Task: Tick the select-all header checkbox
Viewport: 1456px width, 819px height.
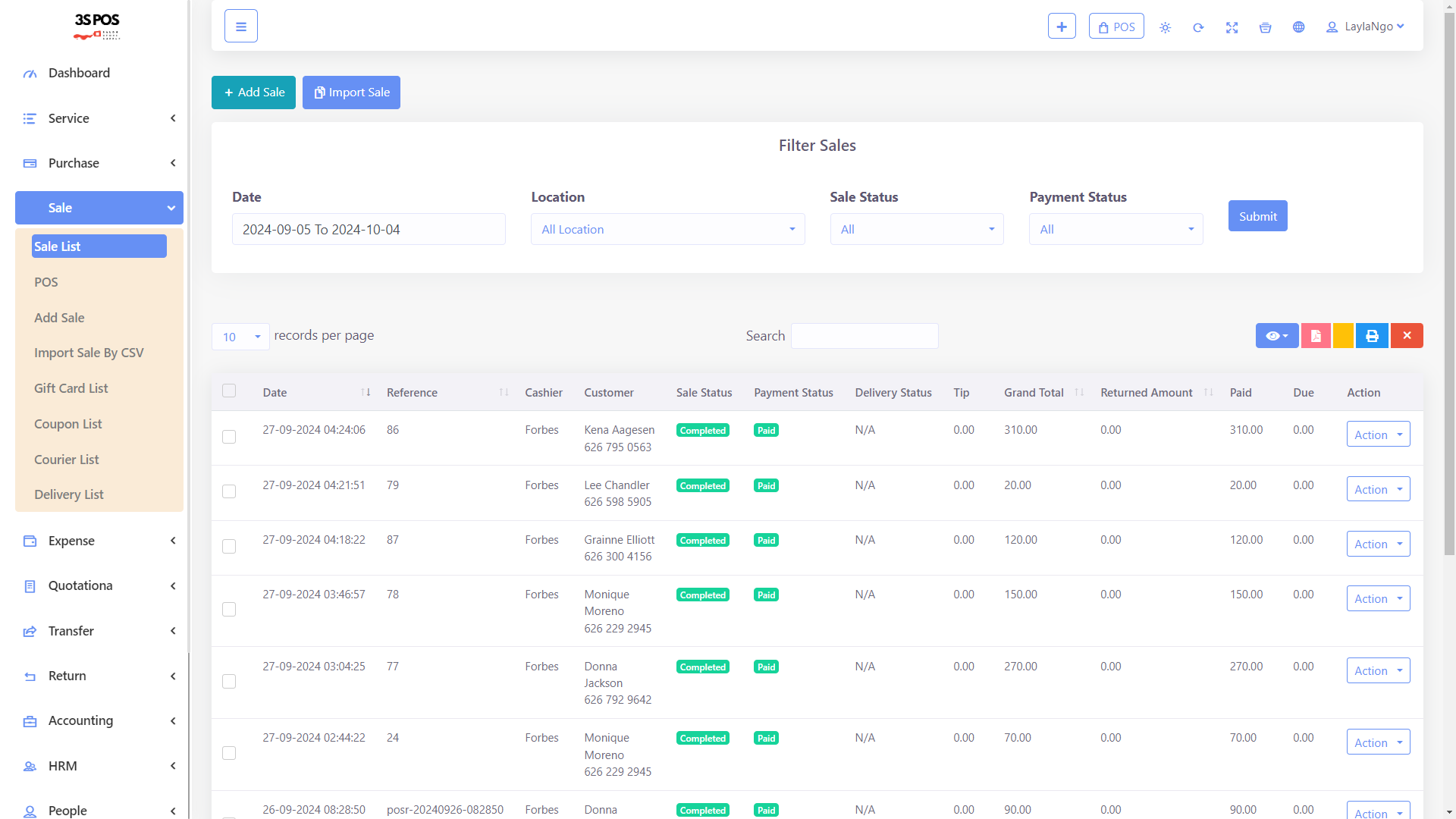Action: click(229, 391)
